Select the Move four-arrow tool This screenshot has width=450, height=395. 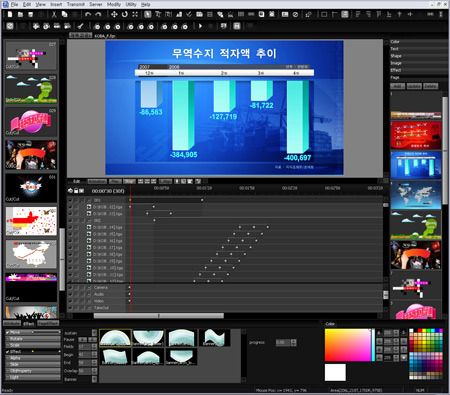[114, 14]
